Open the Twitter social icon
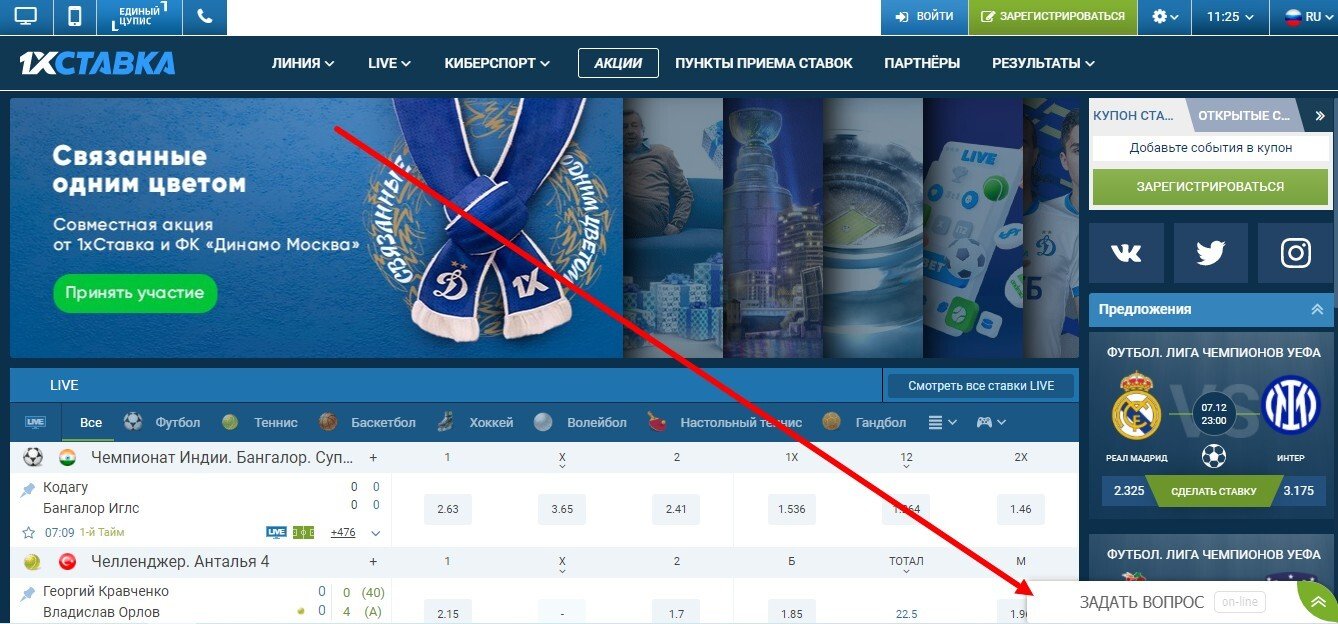 point(1210,254)
